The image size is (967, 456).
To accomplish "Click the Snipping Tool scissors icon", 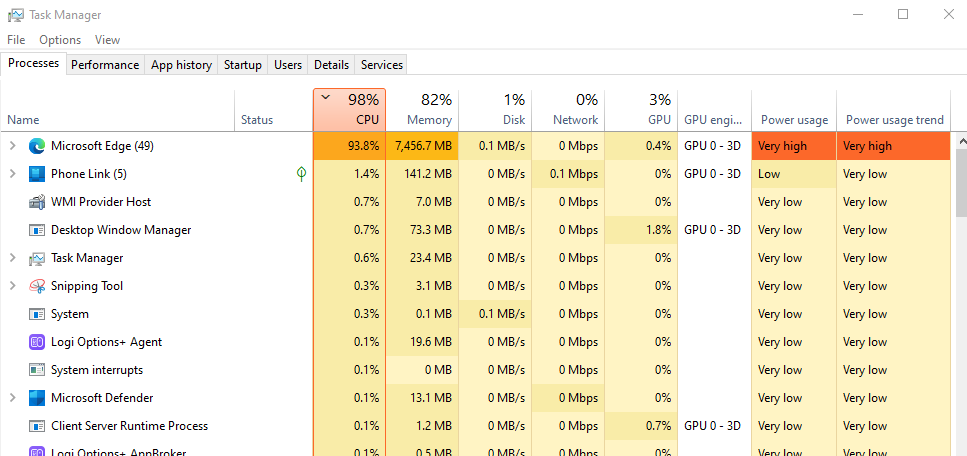I will coord(37,286).
